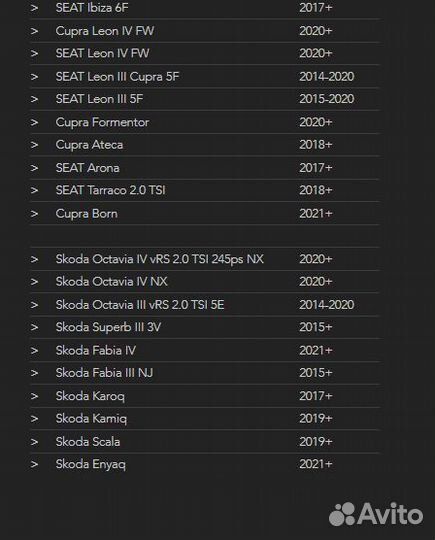Click the chevron beside Skoda Fabia III NJ
The image size is (435, 540).
pos(34,373)
